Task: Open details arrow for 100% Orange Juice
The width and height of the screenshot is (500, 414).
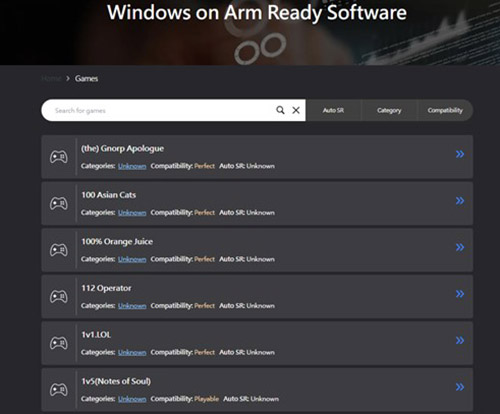Action: tap(460, 247)
